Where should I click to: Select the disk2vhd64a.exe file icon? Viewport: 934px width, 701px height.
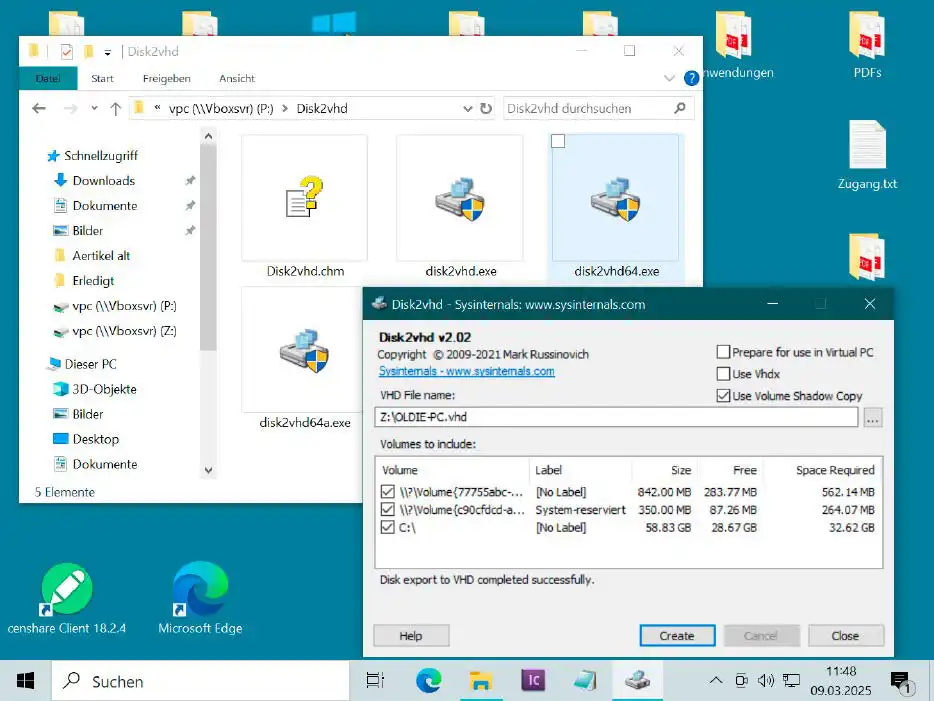(x=304, y=350)
